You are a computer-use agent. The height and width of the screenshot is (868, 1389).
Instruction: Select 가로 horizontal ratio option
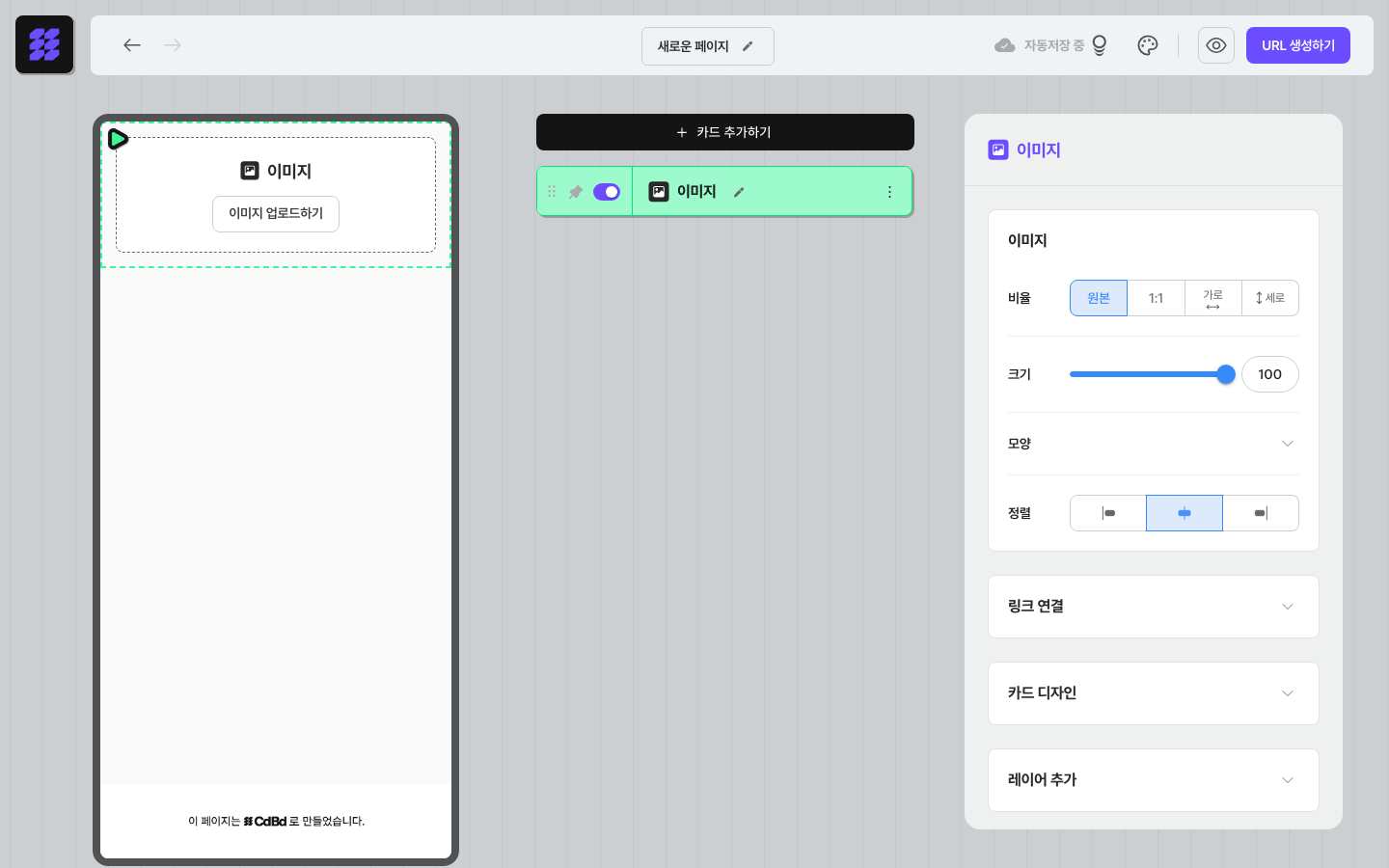pos(1212,298)
